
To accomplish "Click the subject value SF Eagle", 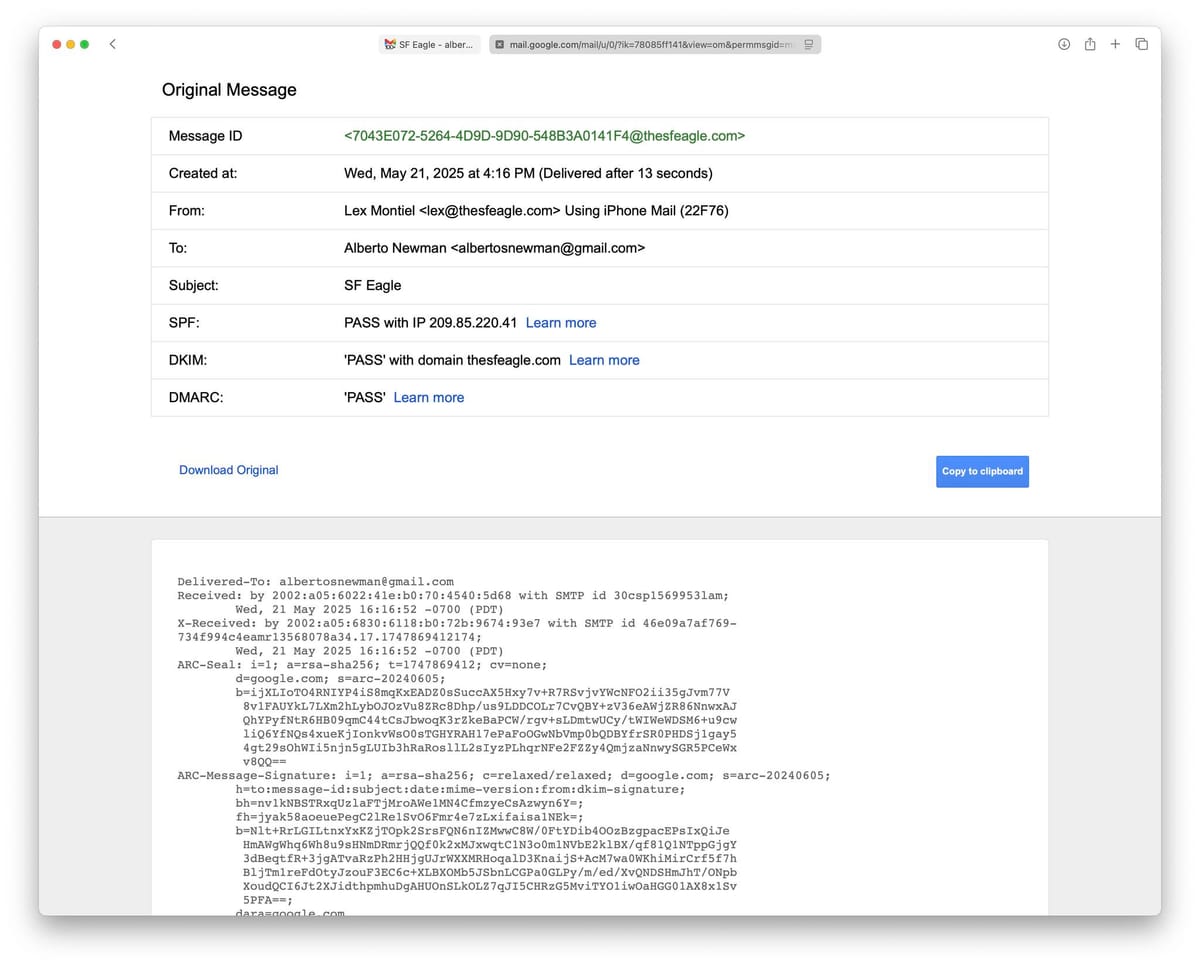I will coord(372,285).
